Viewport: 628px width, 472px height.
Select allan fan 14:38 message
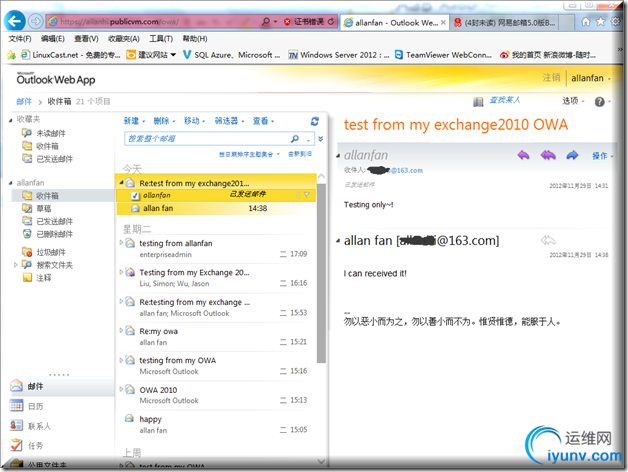tap(216, 208)
